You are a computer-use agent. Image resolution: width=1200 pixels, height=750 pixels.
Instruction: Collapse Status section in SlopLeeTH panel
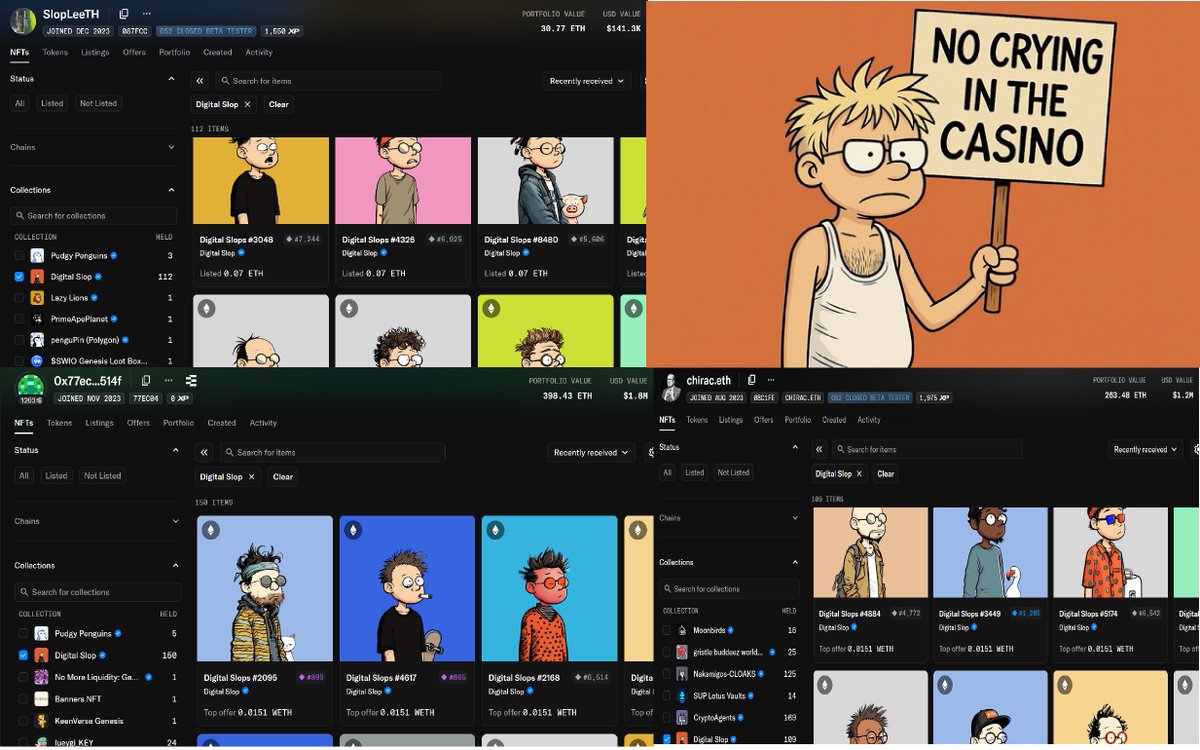pos(171,79)
